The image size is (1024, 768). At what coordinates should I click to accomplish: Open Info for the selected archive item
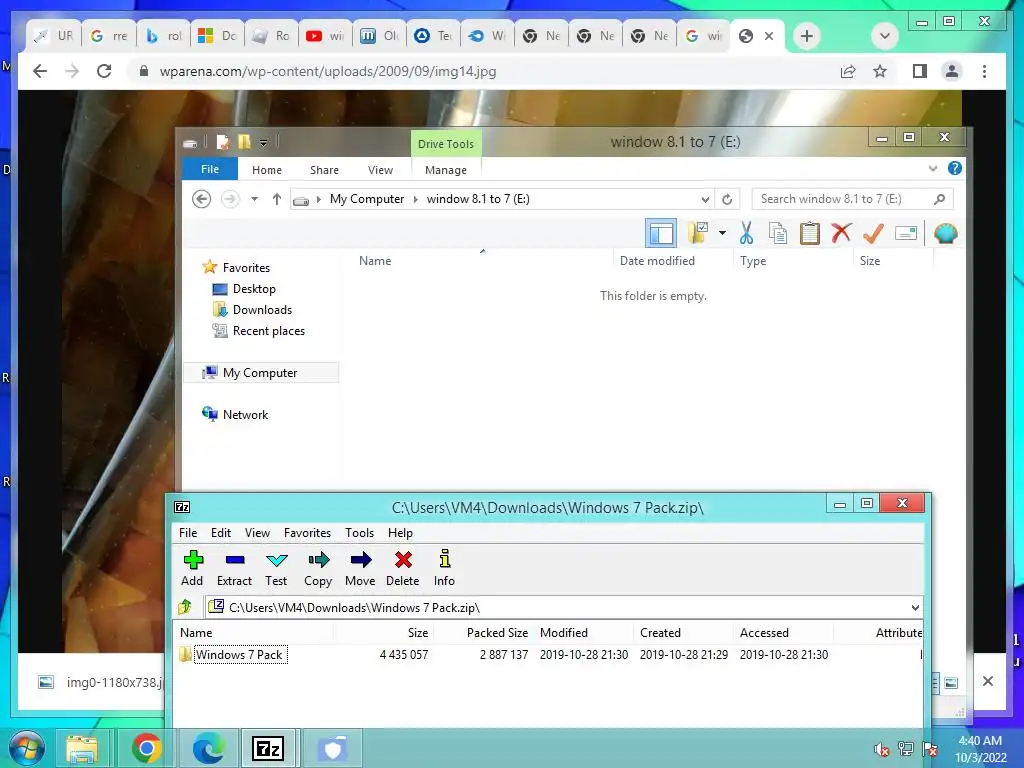[x=444, y=568]
